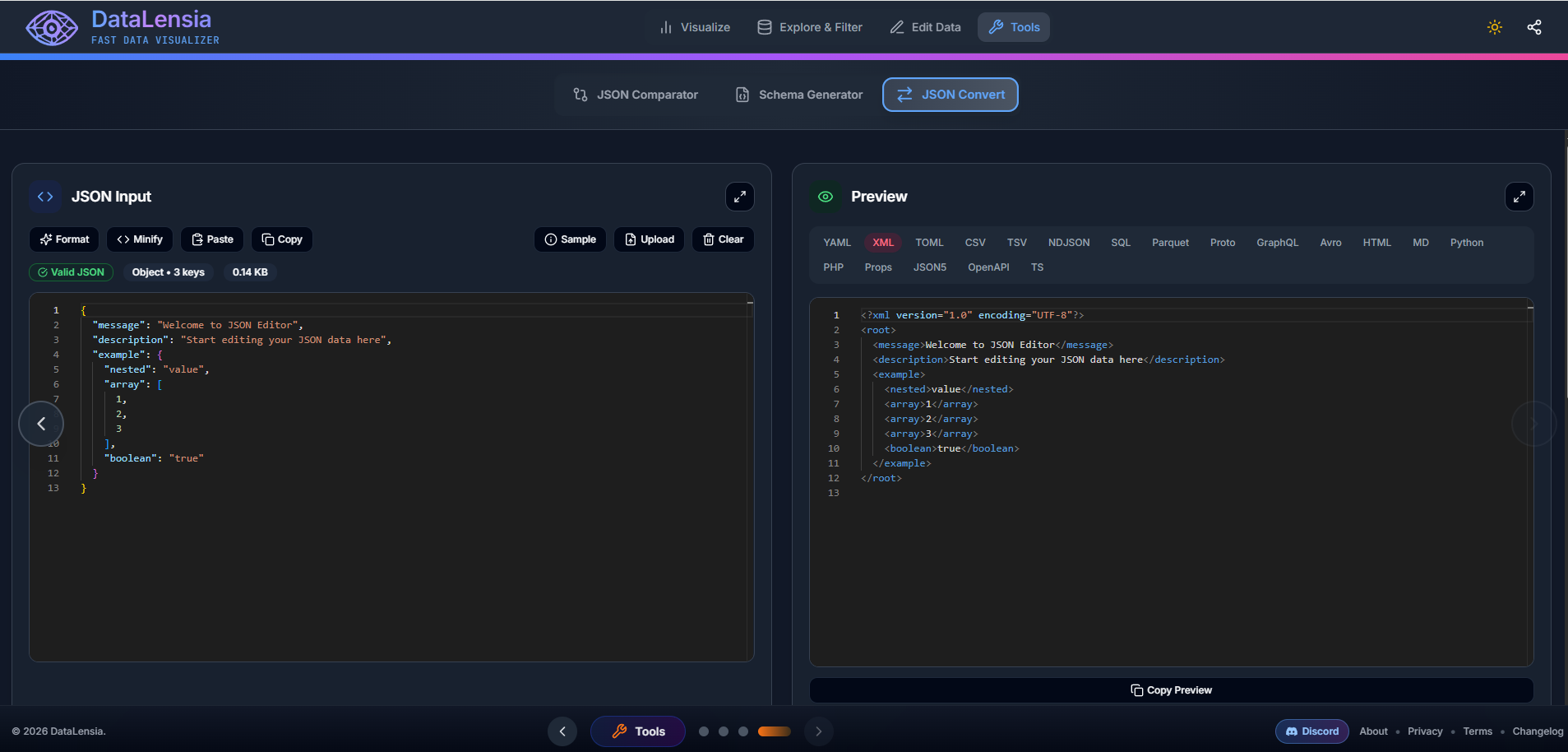Paste JSON from clipboard
Screen dimensions: 1568x752
tap(212, 239)
